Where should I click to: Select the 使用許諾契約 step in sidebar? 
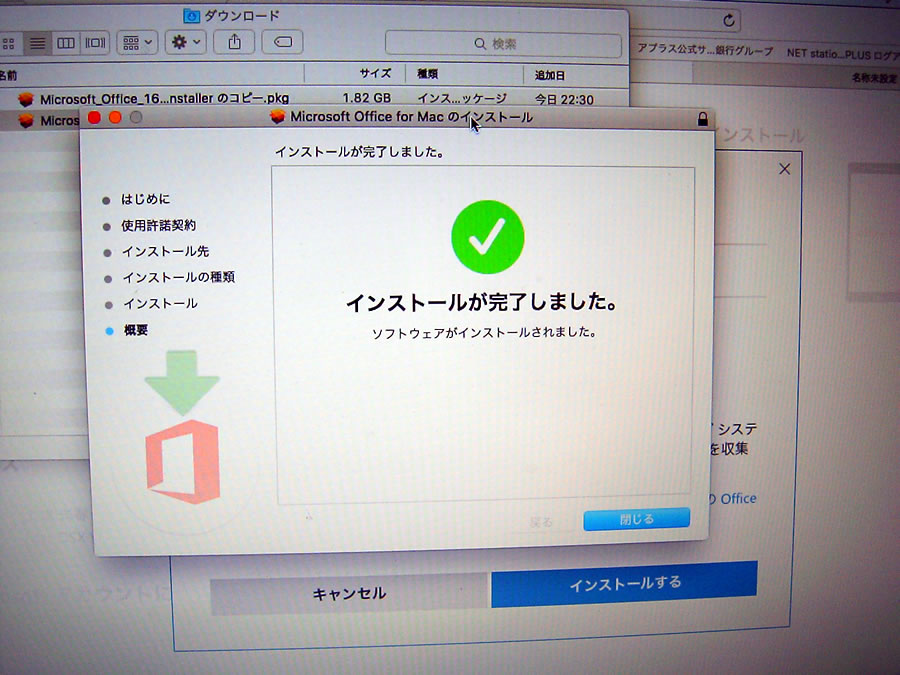tap(158, 226)
